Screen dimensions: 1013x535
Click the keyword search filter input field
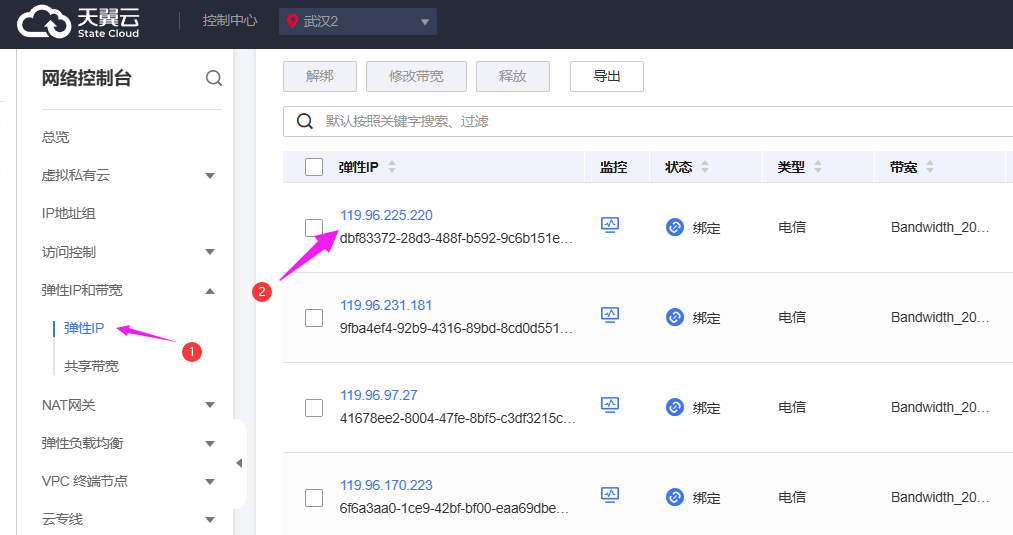(650, 122)
